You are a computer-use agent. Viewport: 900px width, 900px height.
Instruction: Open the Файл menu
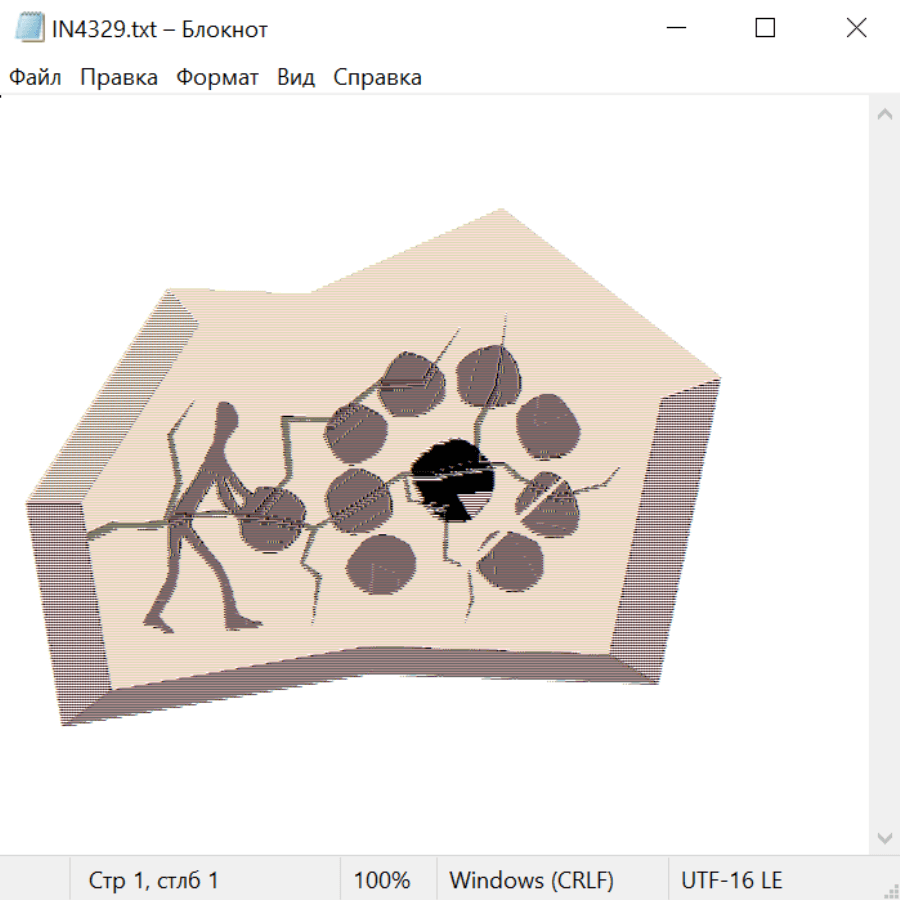[35, 77]
